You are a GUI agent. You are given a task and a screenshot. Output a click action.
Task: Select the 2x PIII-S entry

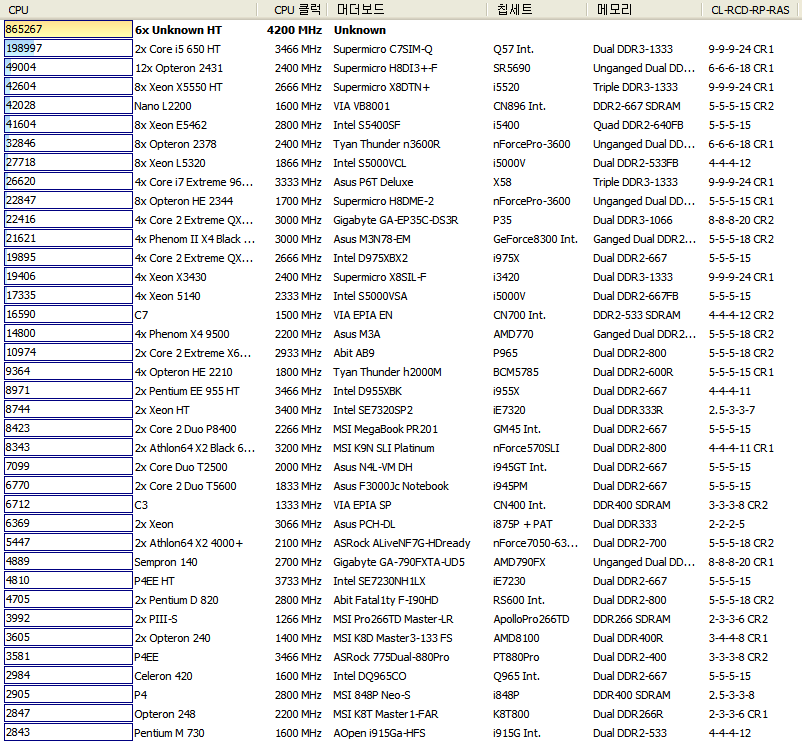(156, 619)
